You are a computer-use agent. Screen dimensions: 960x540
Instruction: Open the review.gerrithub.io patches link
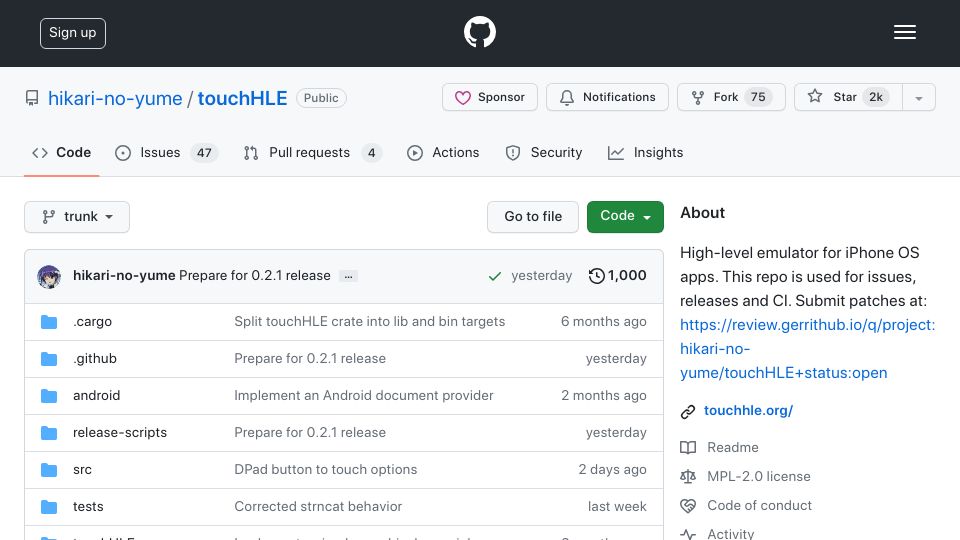point(808,349)
